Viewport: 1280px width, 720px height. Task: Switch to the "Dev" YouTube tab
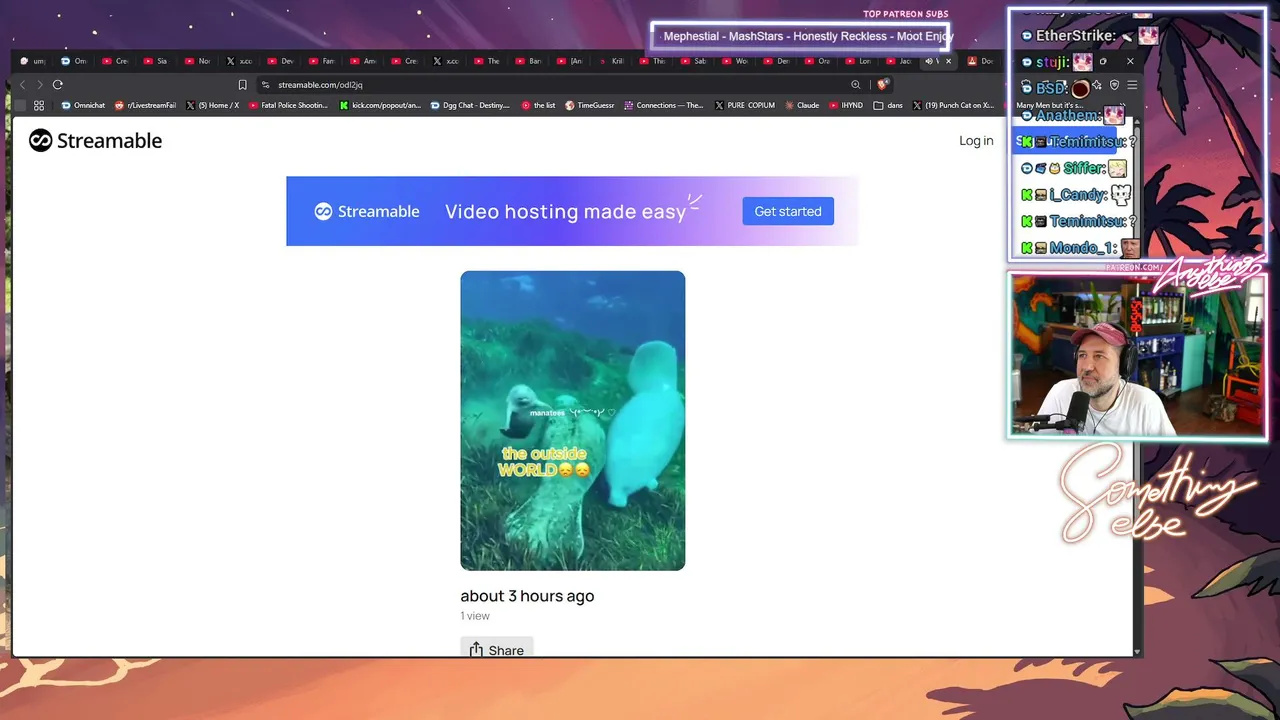(x=281, y=61)
